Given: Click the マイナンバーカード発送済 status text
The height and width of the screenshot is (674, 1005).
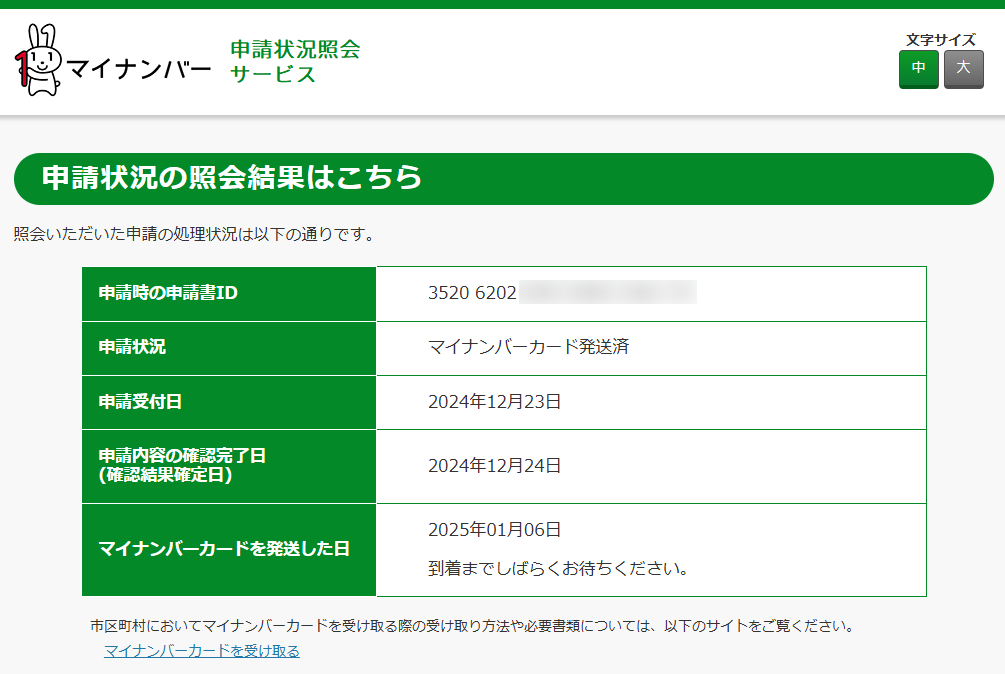Looking at the screenshot, I should click(x=529, y=347).
